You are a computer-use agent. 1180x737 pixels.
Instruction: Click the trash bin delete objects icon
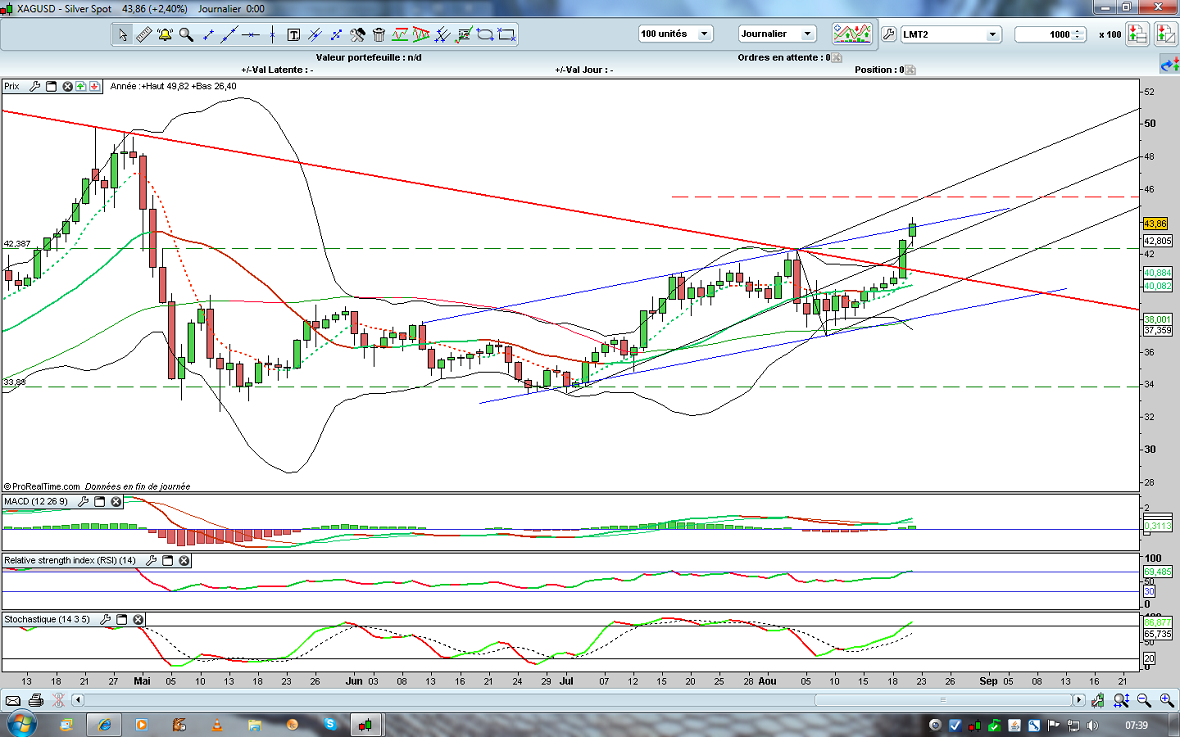point(379,34)
